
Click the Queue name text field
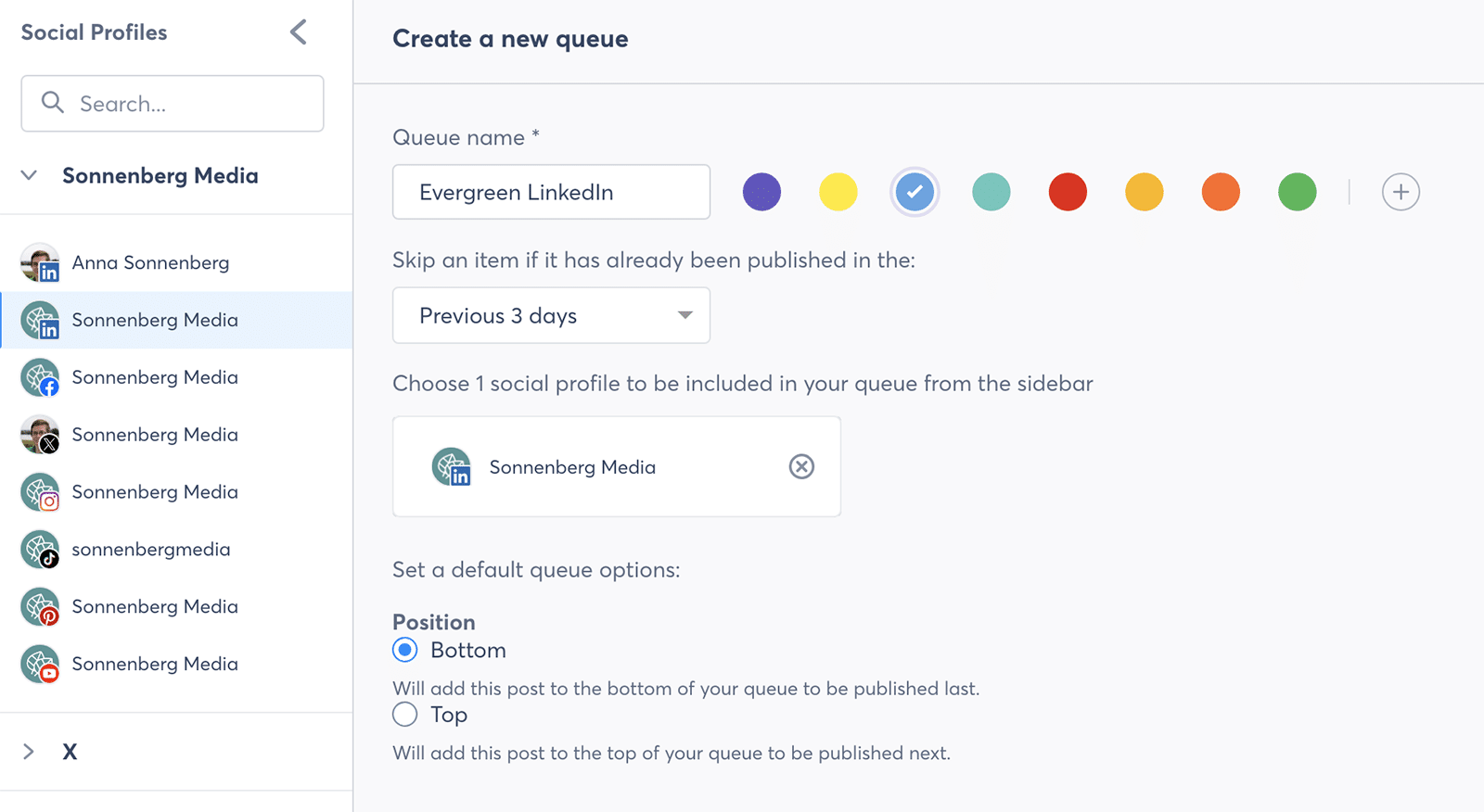(x=551, y=192)
